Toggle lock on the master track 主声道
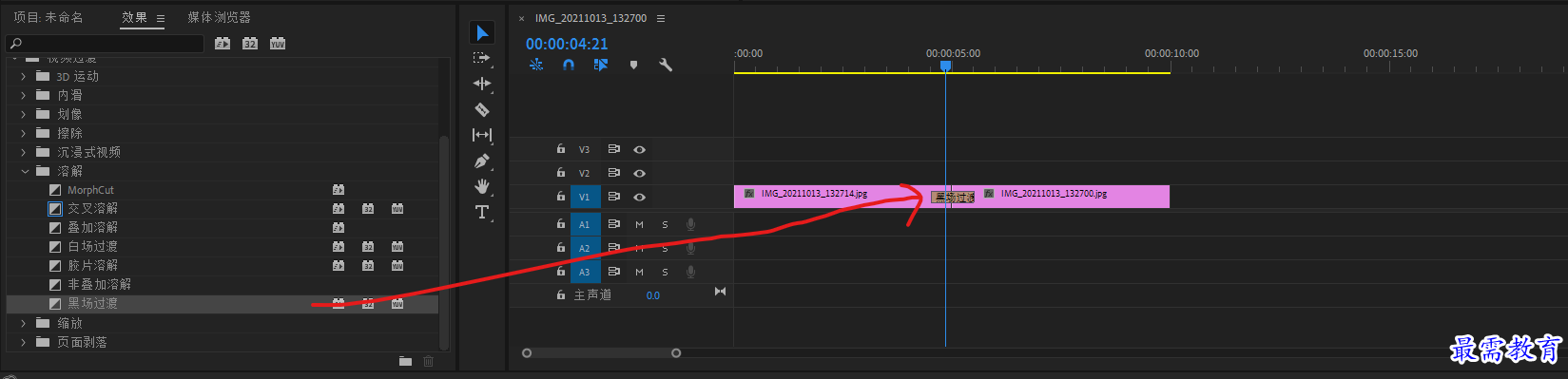The height and width of the screenshot is (379, 1568). (561, 295)
